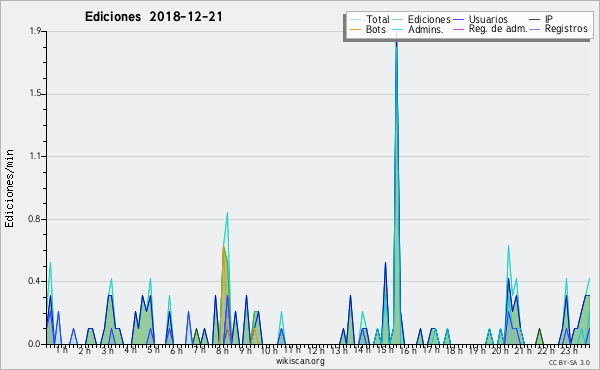The image size is (600, 370).
Task: Click the 0.0 y-axis value
Action: 35,344
